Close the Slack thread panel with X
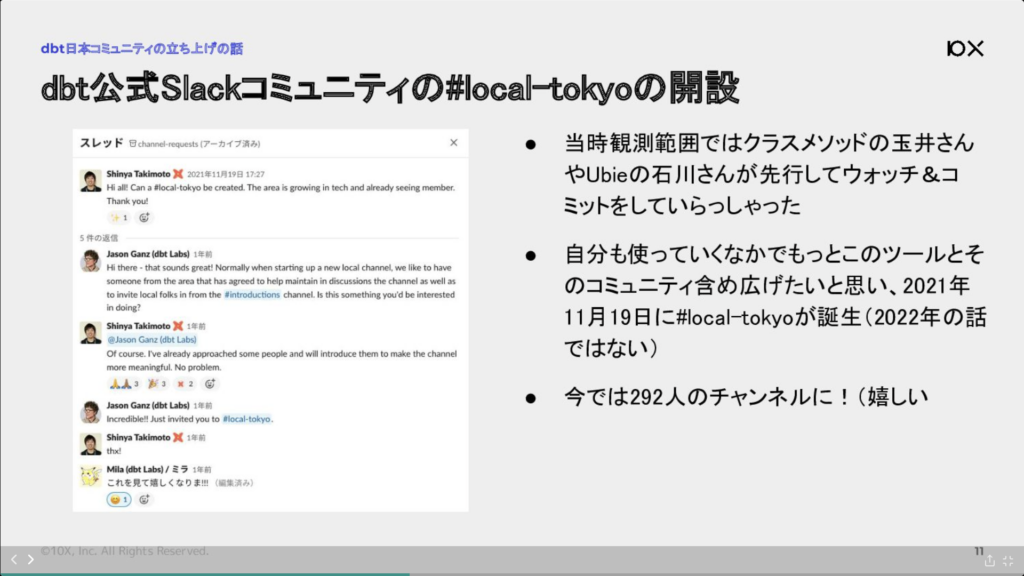This screenshot has height=576, width=1024. [x=453, y=143]
